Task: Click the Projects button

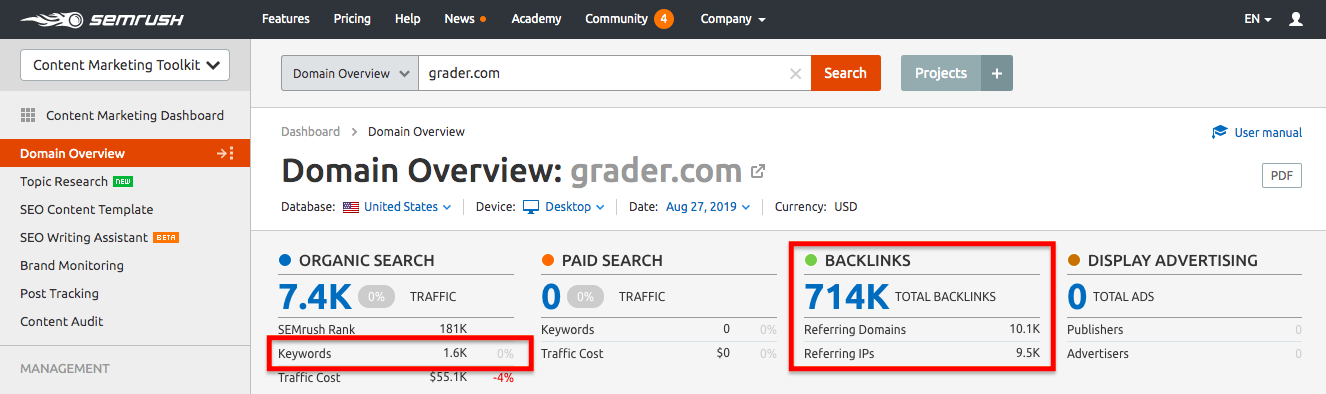Action: coord(941,73)
